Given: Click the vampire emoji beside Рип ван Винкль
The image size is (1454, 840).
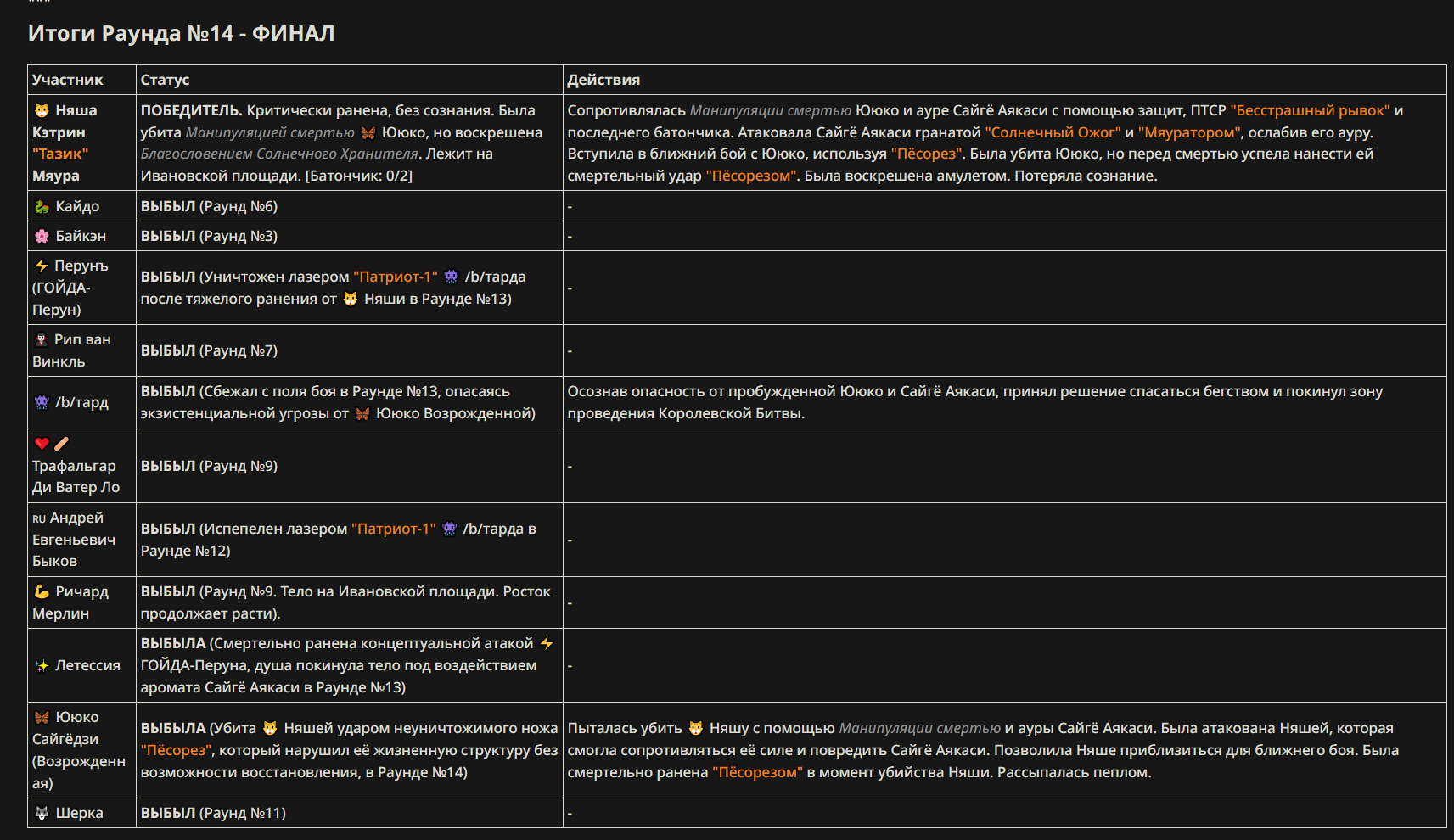Looking at the screenshot, I should 41,339.
